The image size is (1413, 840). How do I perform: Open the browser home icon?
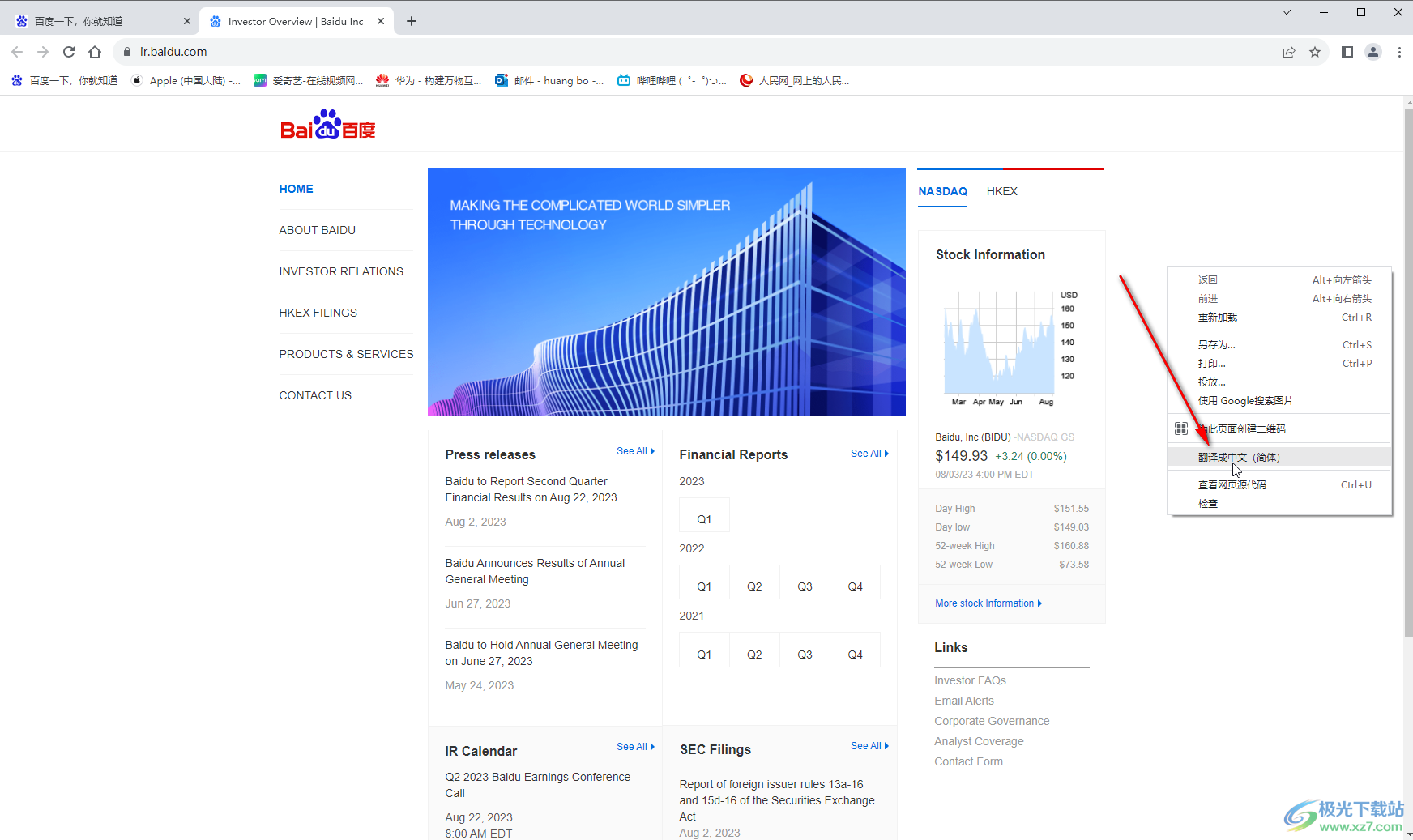click(x=95, y=52)
